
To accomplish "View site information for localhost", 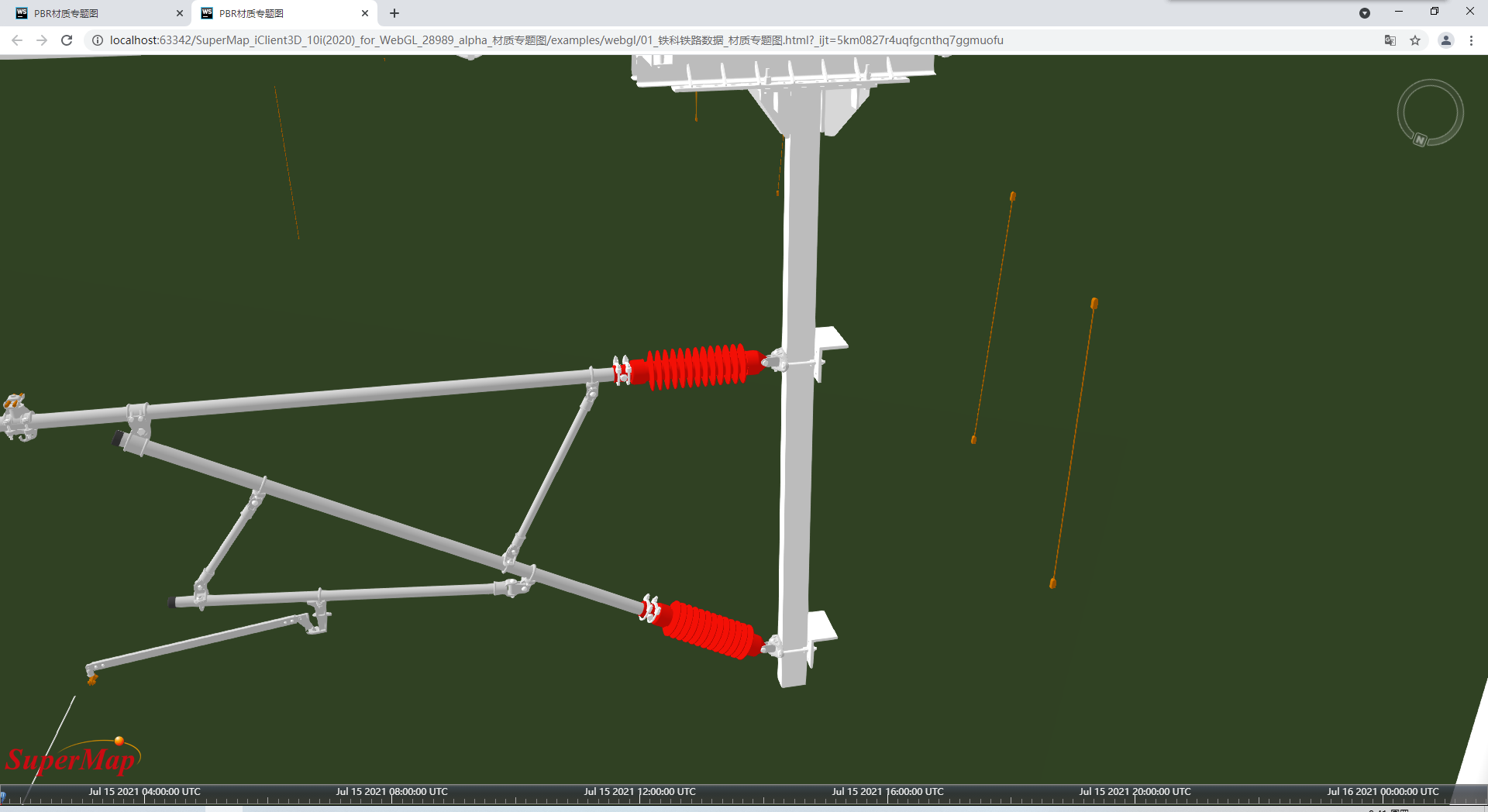I will tap(98, 40).
